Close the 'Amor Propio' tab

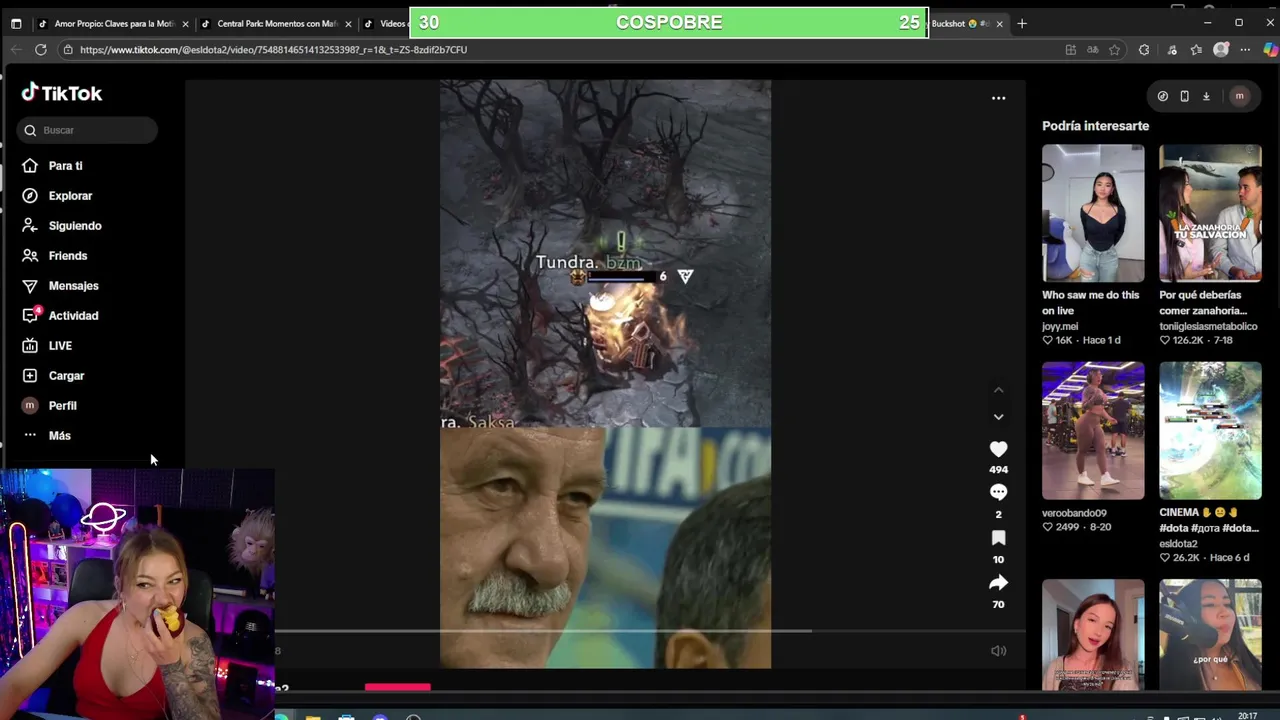[x=185, y=24]
